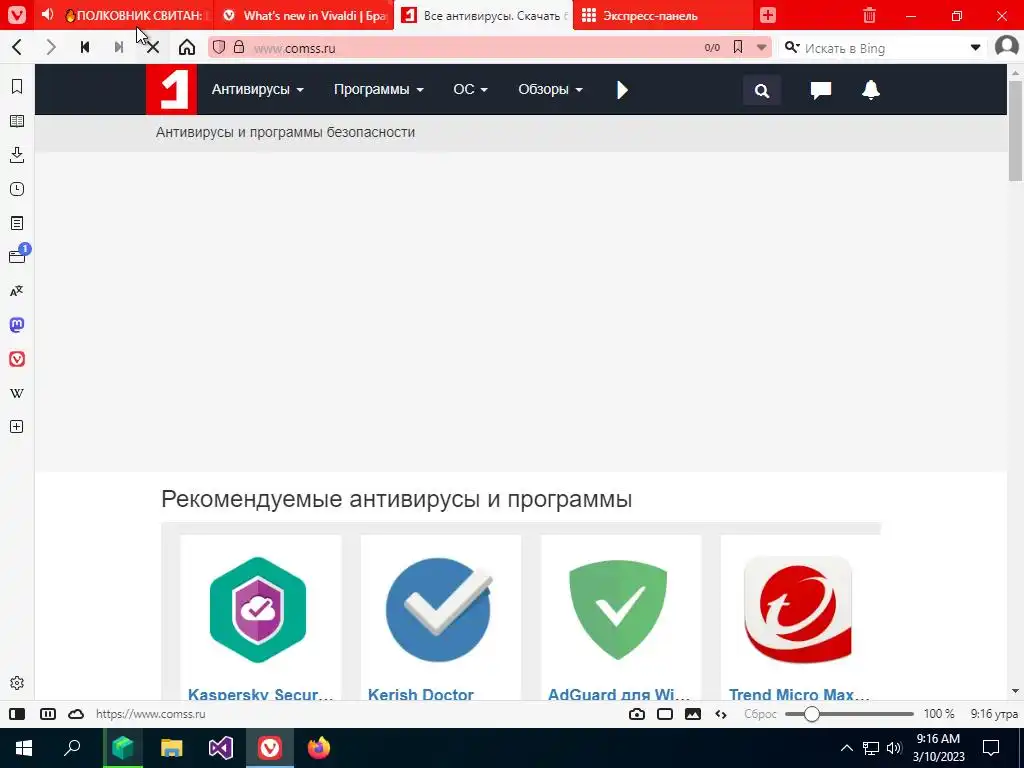The width and height of the screenshot is (1024, 768).
Task: Show more site menu items arrow
Action: 622,90
